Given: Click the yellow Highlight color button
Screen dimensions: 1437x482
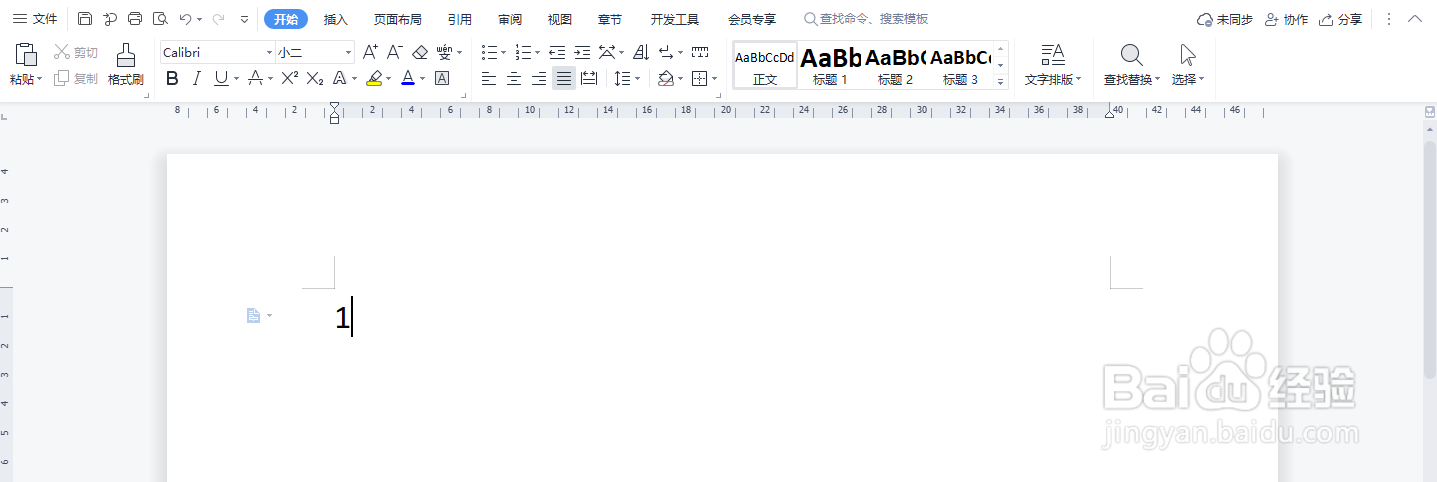Looking at the screenshot, I should pos(374,78).
